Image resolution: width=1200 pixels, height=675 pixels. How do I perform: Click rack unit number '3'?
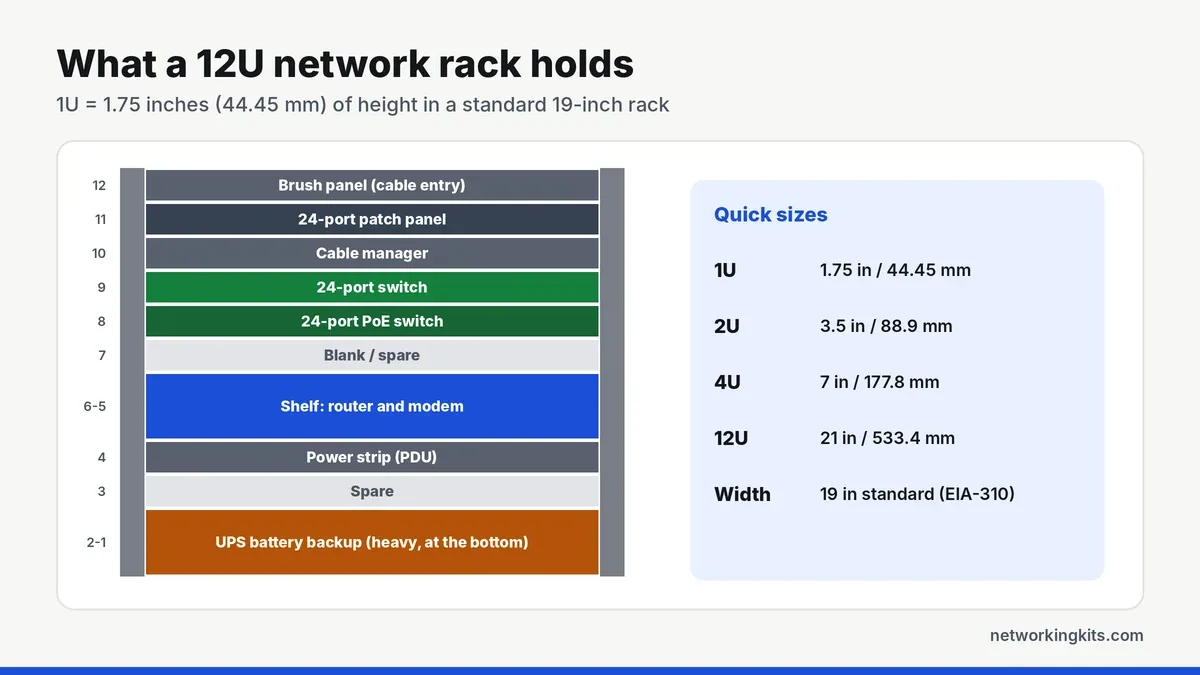pyautogui.click(x=102, y=491)
